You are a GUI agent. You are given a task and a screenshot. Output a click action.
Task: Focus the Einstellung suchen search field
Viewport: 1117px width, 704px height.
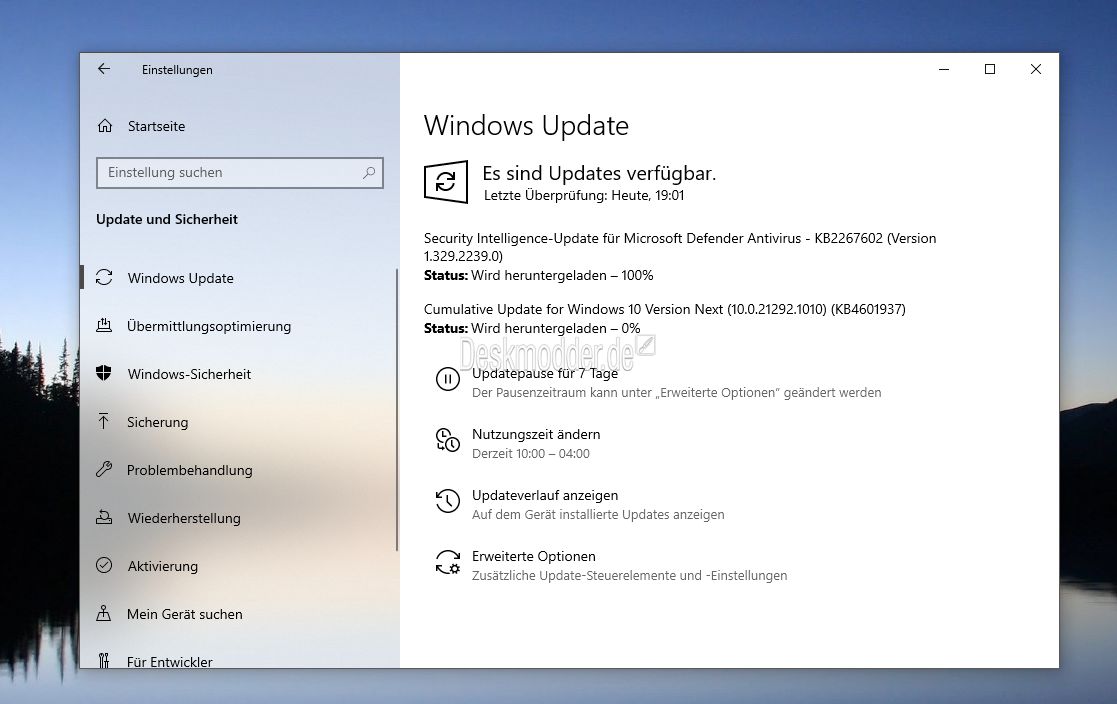(x=239, y=172)
